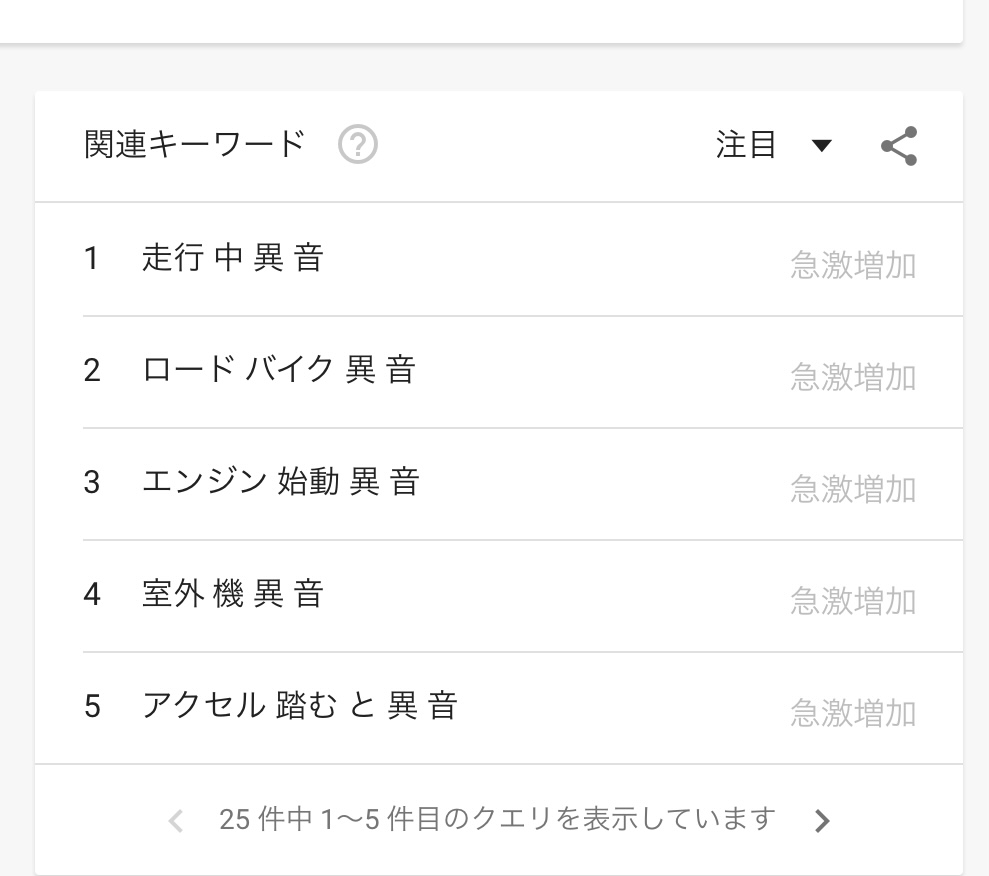Click 急激増加 label for アクセル 踏む row
This screenshot has height=876, width=989.
(853, 713)
